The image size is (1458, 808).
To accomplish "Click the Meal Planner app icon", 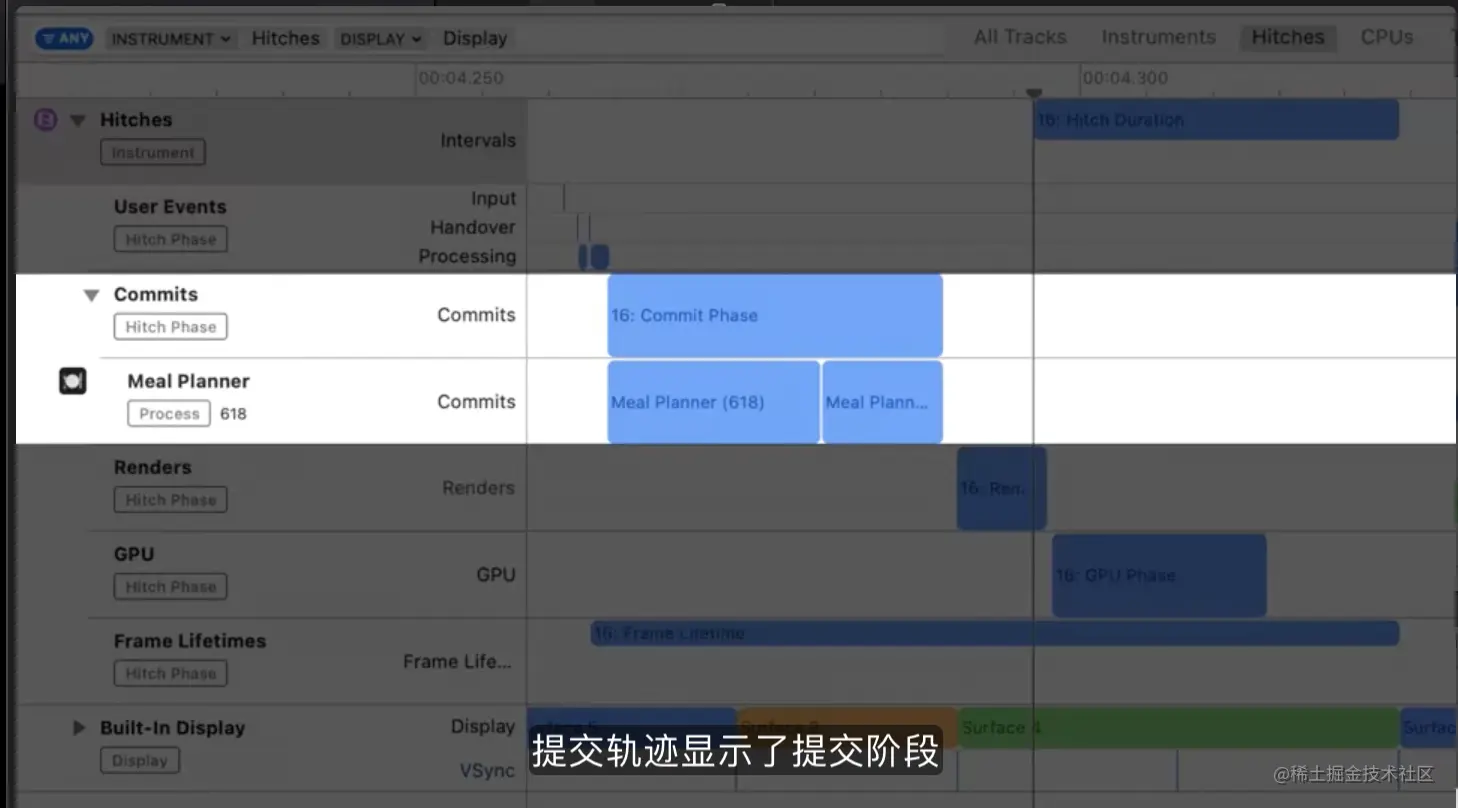I will point(72,381).
